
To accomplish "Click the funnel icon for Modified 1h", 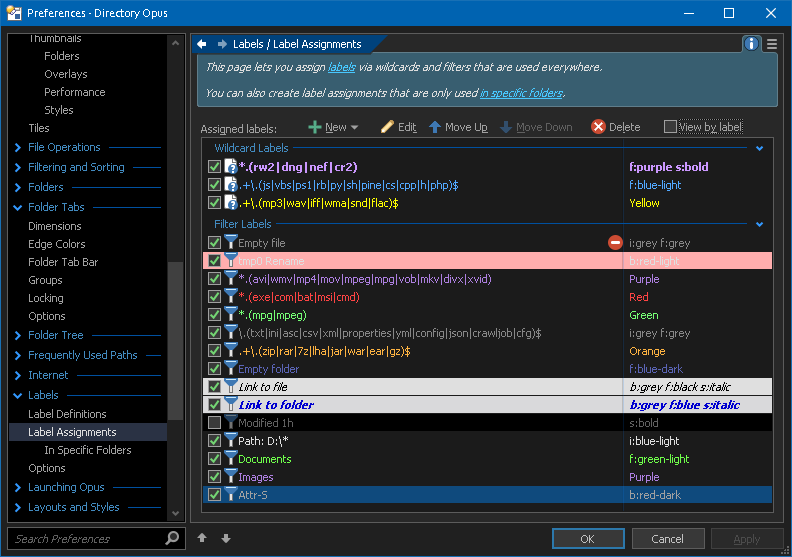I will click(x=230, y=422).
